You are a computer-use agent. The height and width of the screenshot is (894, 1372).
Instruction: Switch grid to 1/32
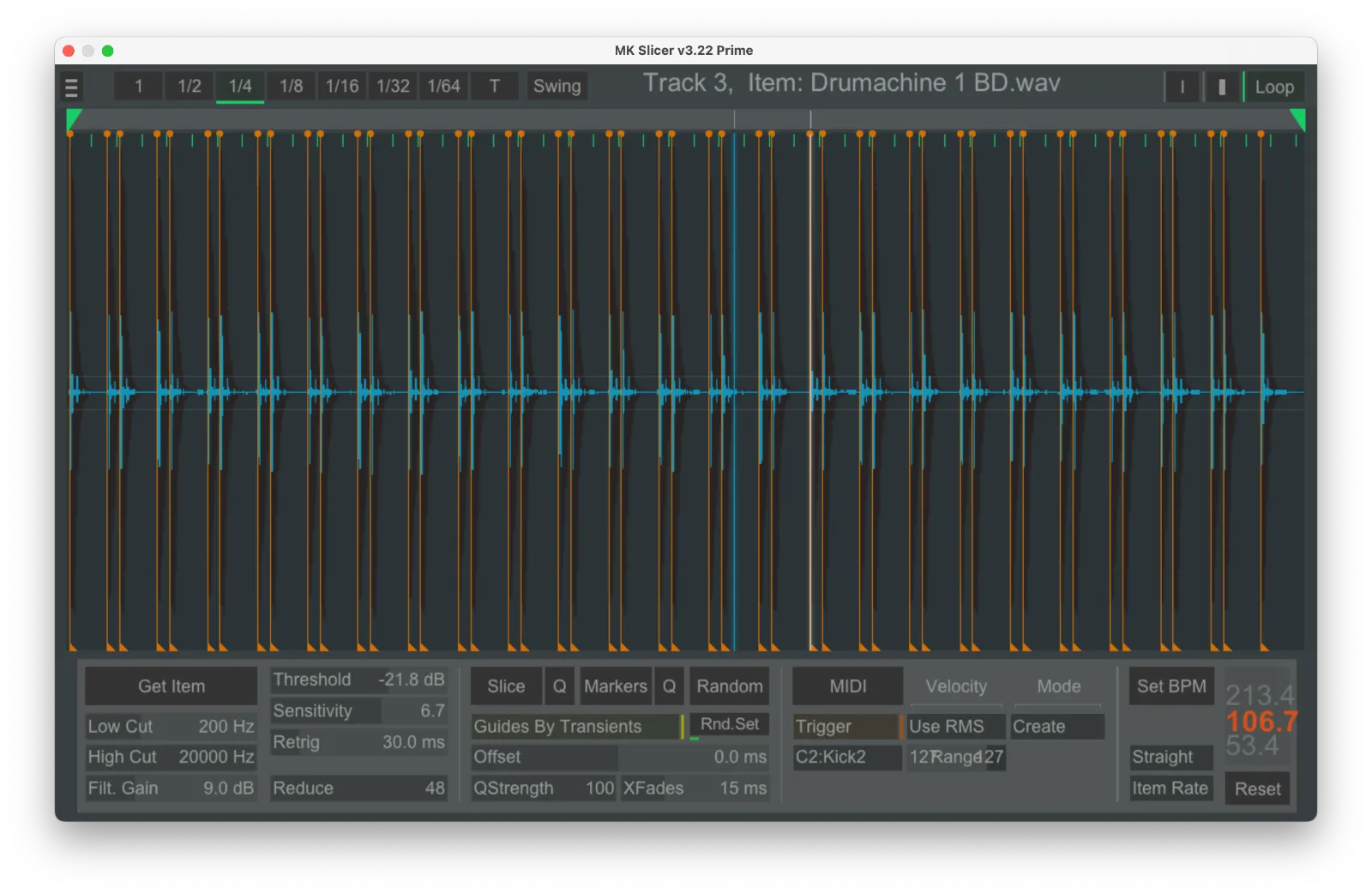(393, 86)
